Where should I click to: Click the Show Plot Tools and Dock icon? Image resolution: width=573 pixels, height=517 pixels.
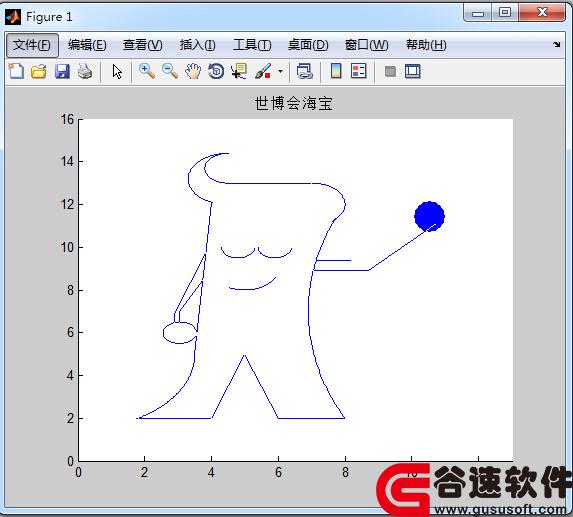point(413,71)
